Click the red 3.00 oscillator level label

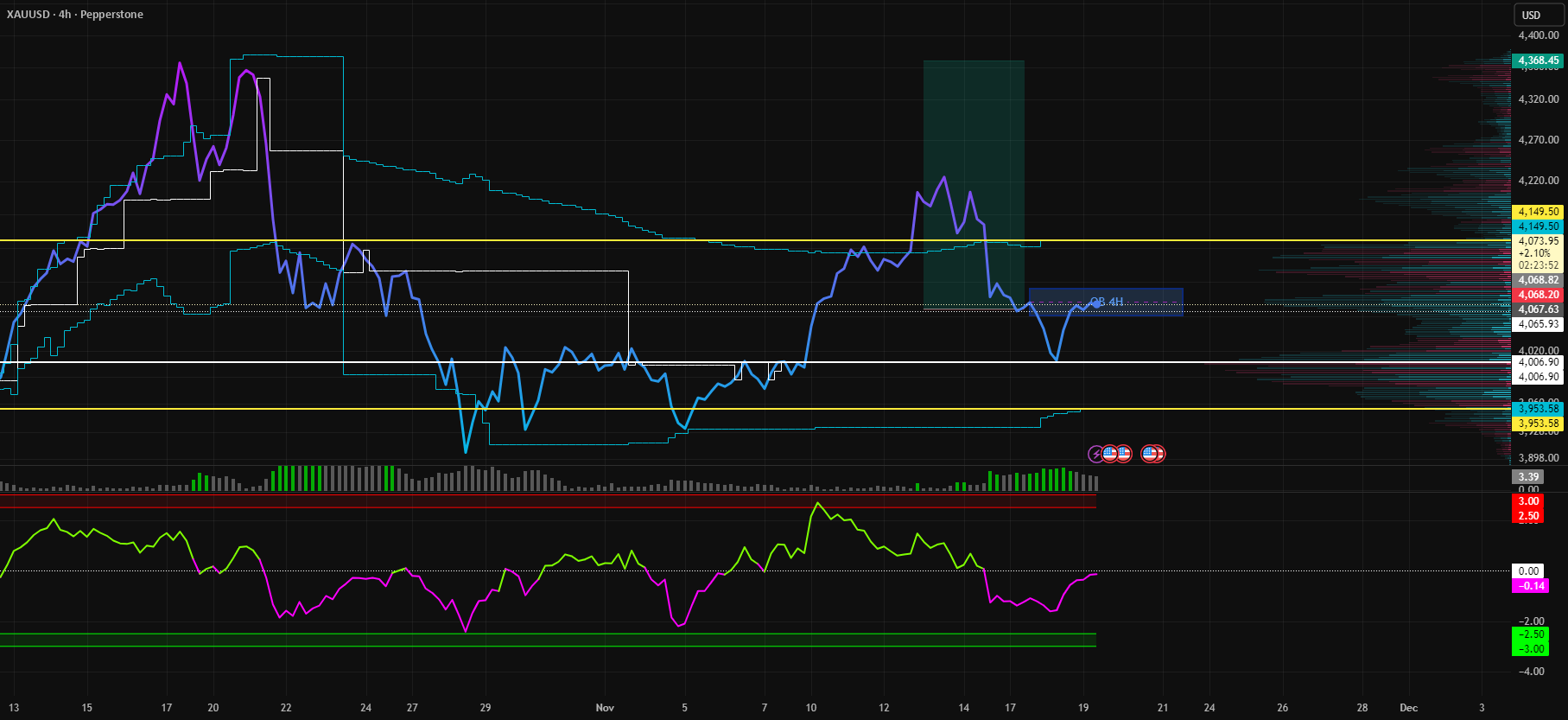point(1528,501)
